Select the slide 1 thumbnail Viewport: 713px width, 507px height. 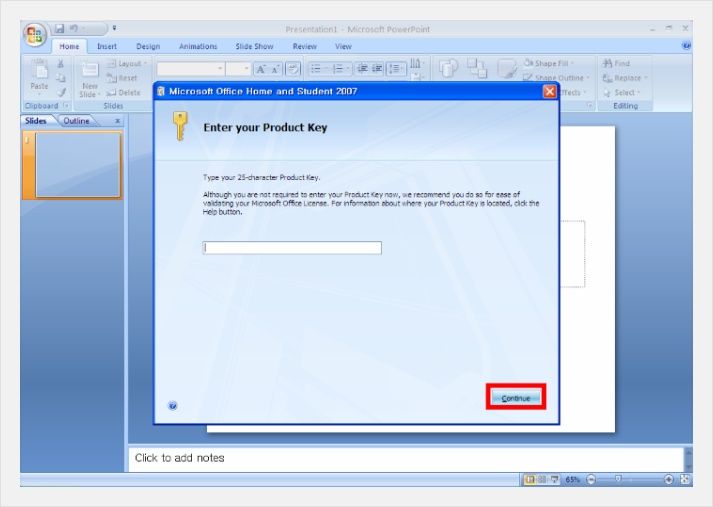pos(78,165)
